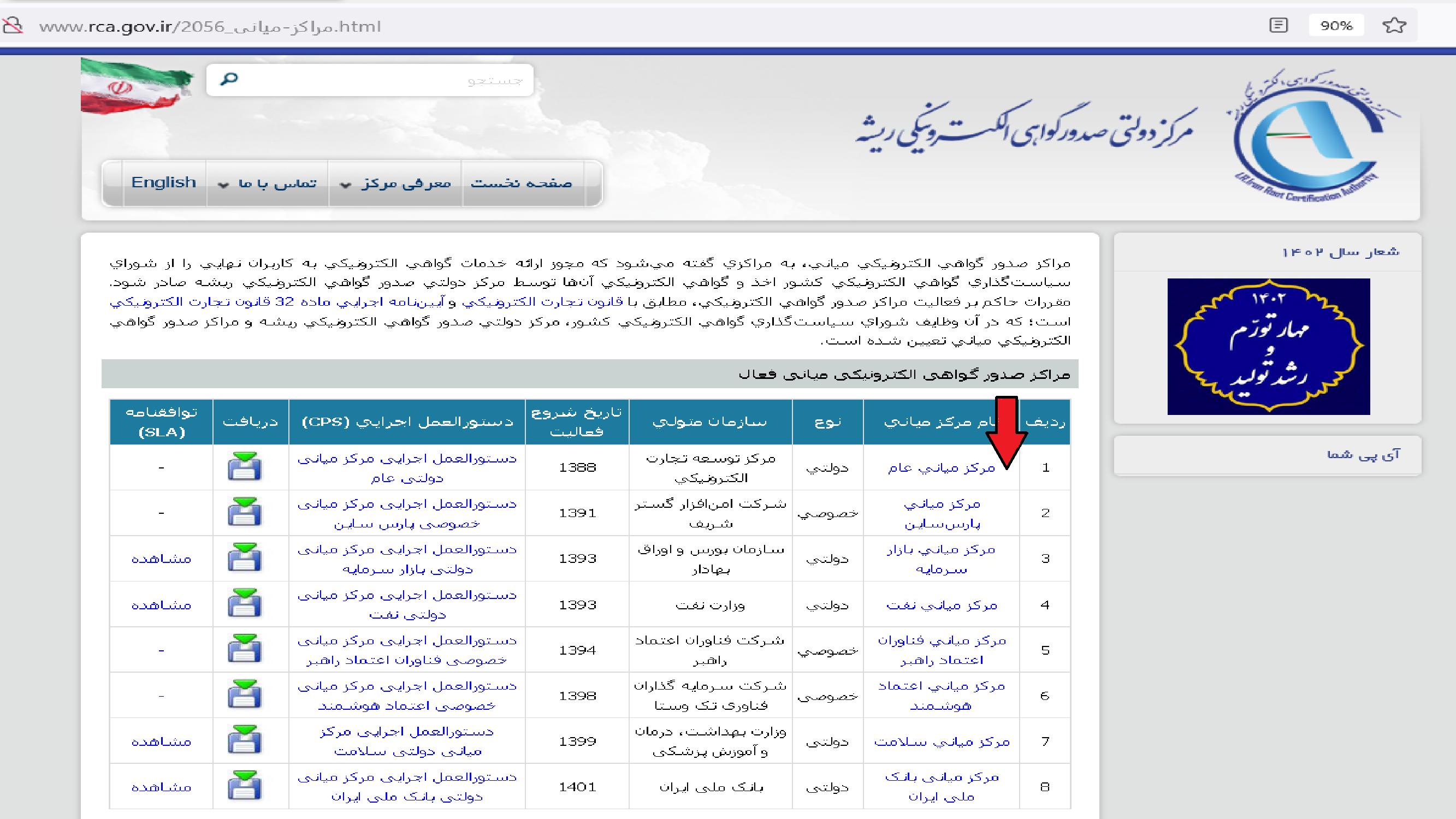Download CPS icon for بانک ملی ایران row
This screenshot has width=1456, height=819.
point(244,786)
